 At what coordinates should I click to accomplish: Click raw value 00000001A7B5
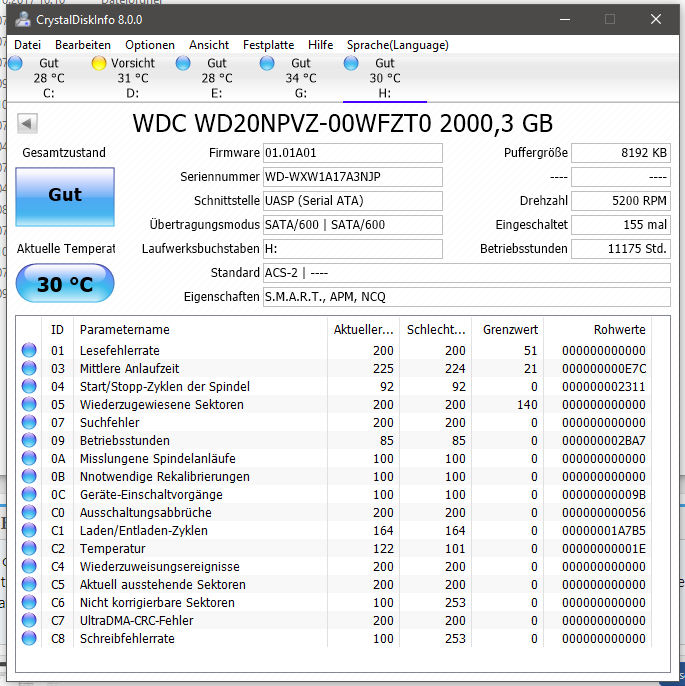[604, 531]
